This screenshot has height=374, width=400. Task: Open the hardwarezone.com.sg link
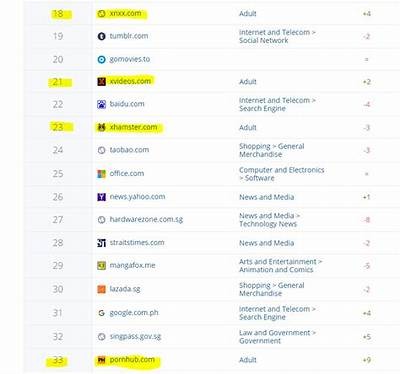(146, 220)
